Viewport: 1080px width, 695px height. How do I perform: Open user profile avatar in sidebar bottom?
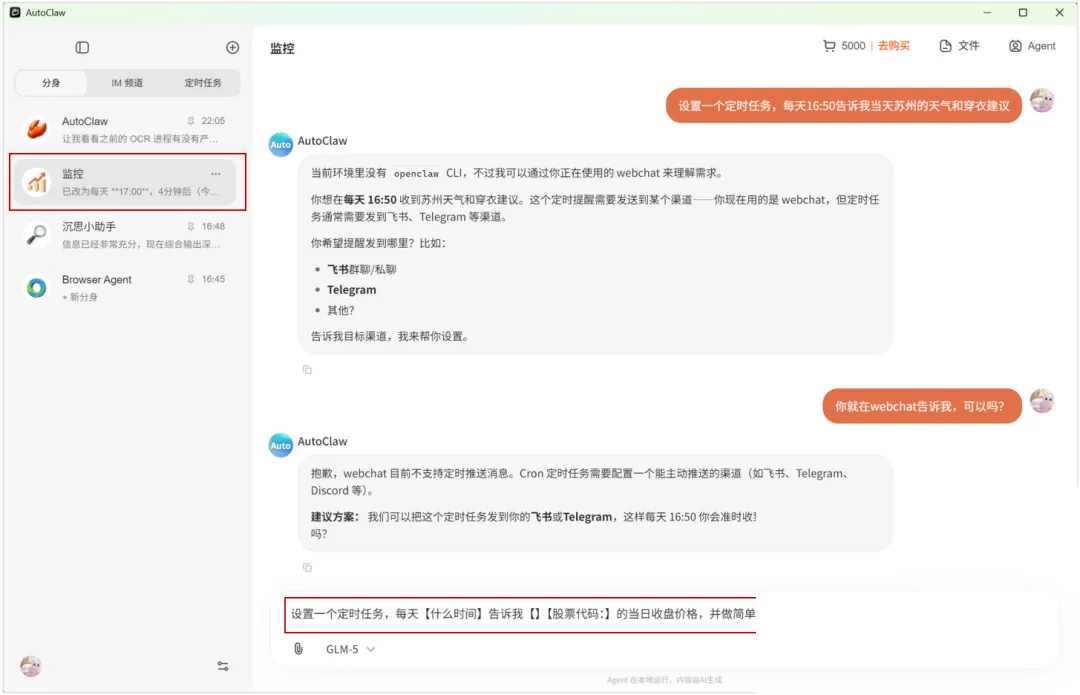[x=31, y=666]
